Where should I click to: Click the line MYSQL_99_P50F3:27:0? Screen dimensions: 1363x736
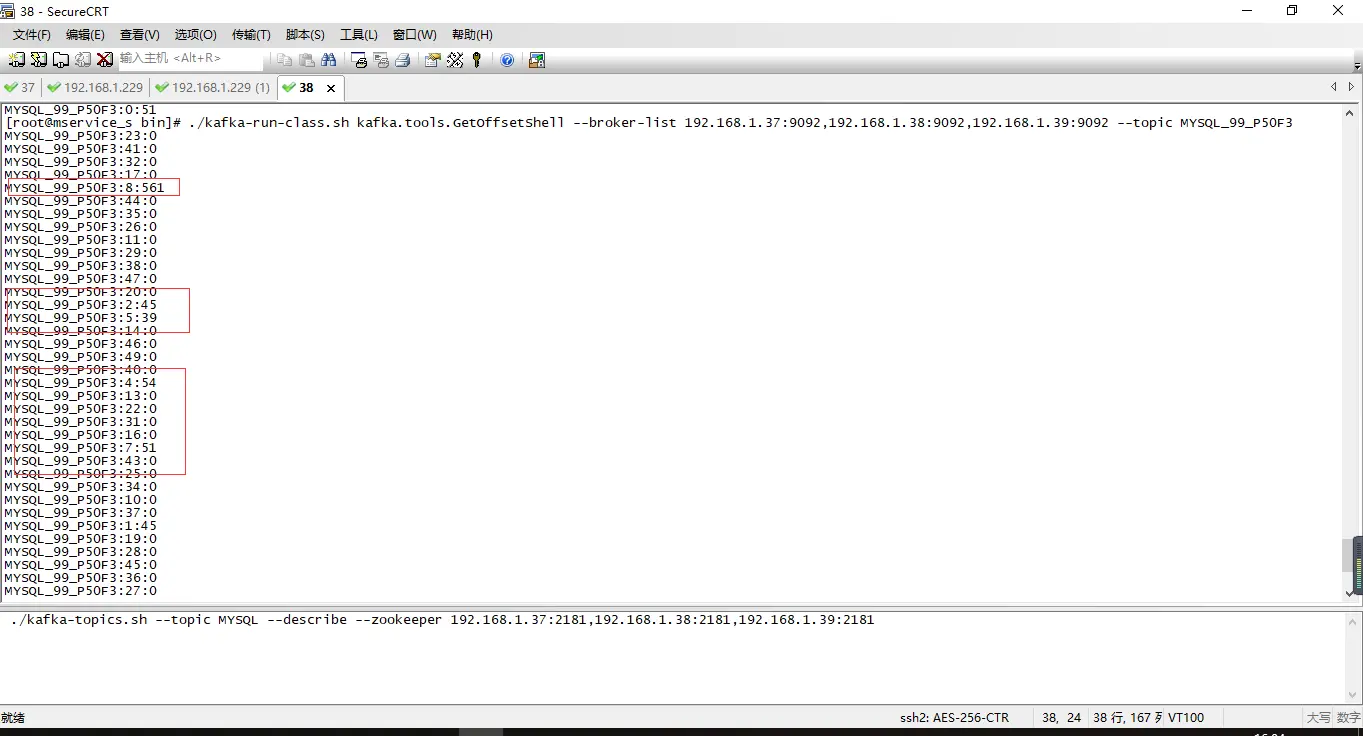81,591
